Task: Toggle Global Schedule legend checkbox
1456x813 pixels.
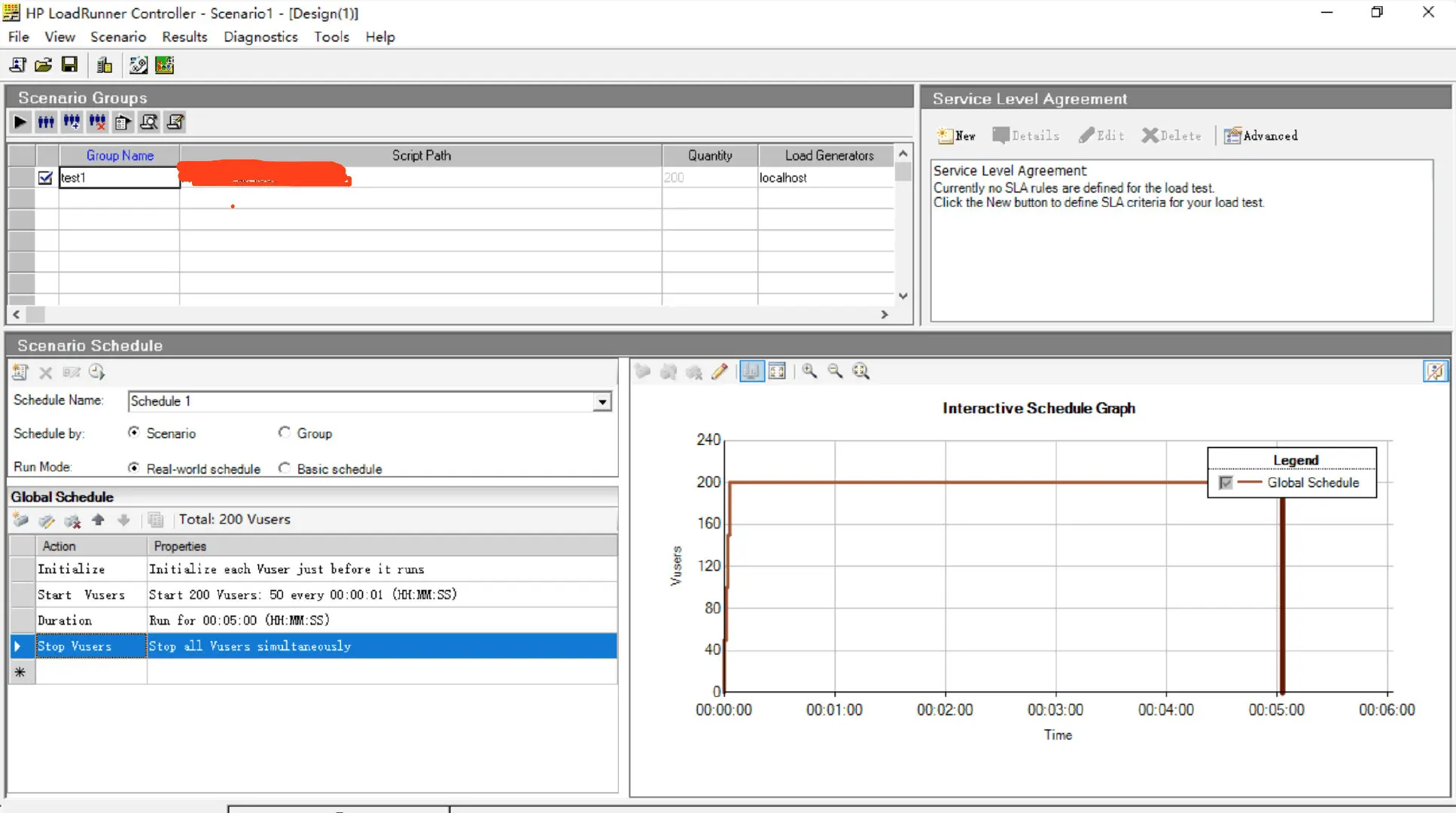Action: click(1226, 483)
